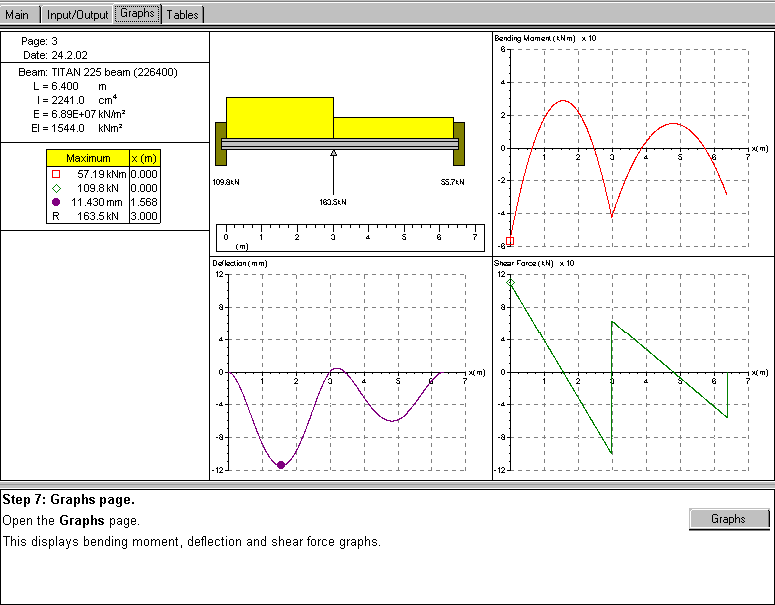Click the shorter yellow load block on the right
Viewport: 775px width, 605px height.
click(392, 127)
